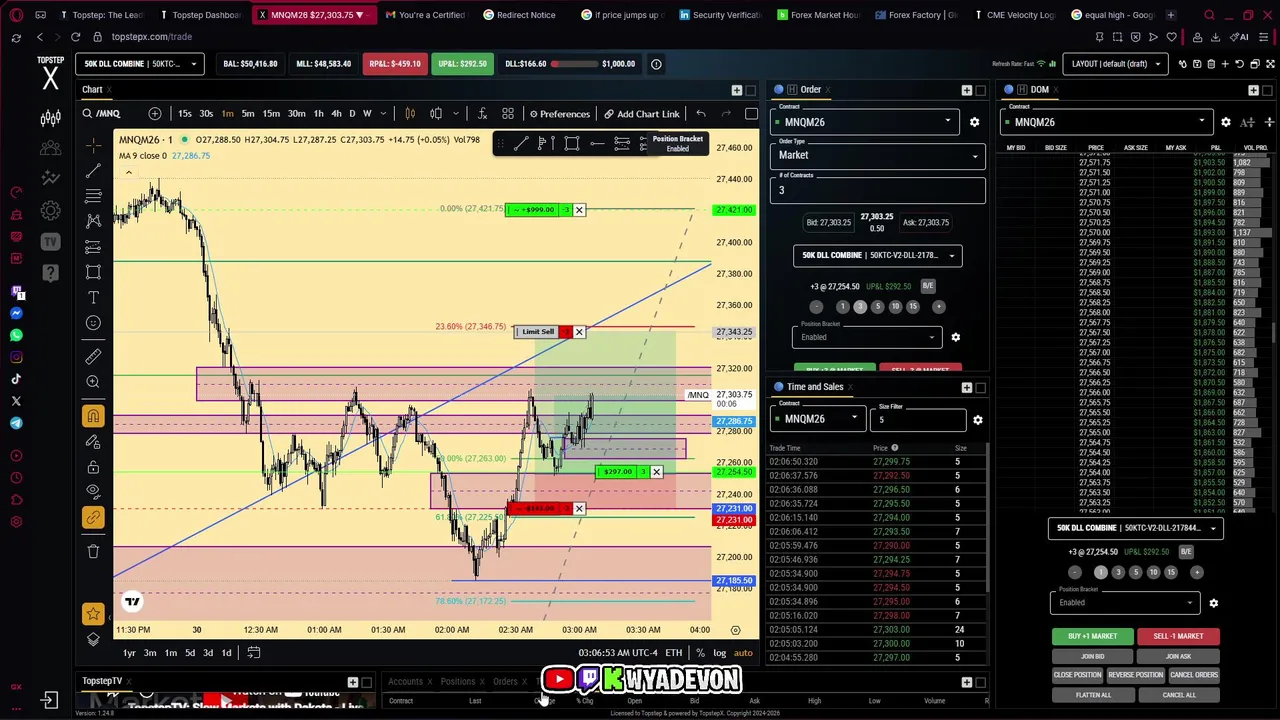Click the DLL loss limit progress bar
This screenshot has width=1280, height=720.
574,64
